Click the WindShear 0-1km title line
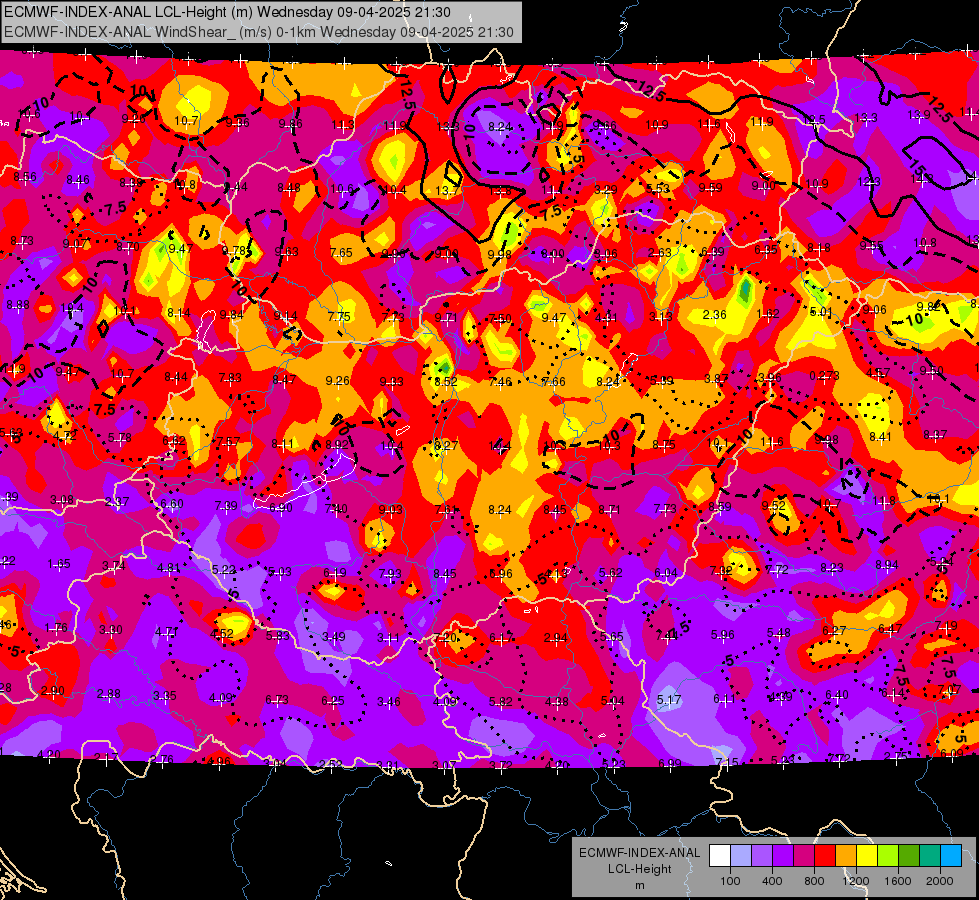Screen dimensions: 979x900 (x=258, y=32)
